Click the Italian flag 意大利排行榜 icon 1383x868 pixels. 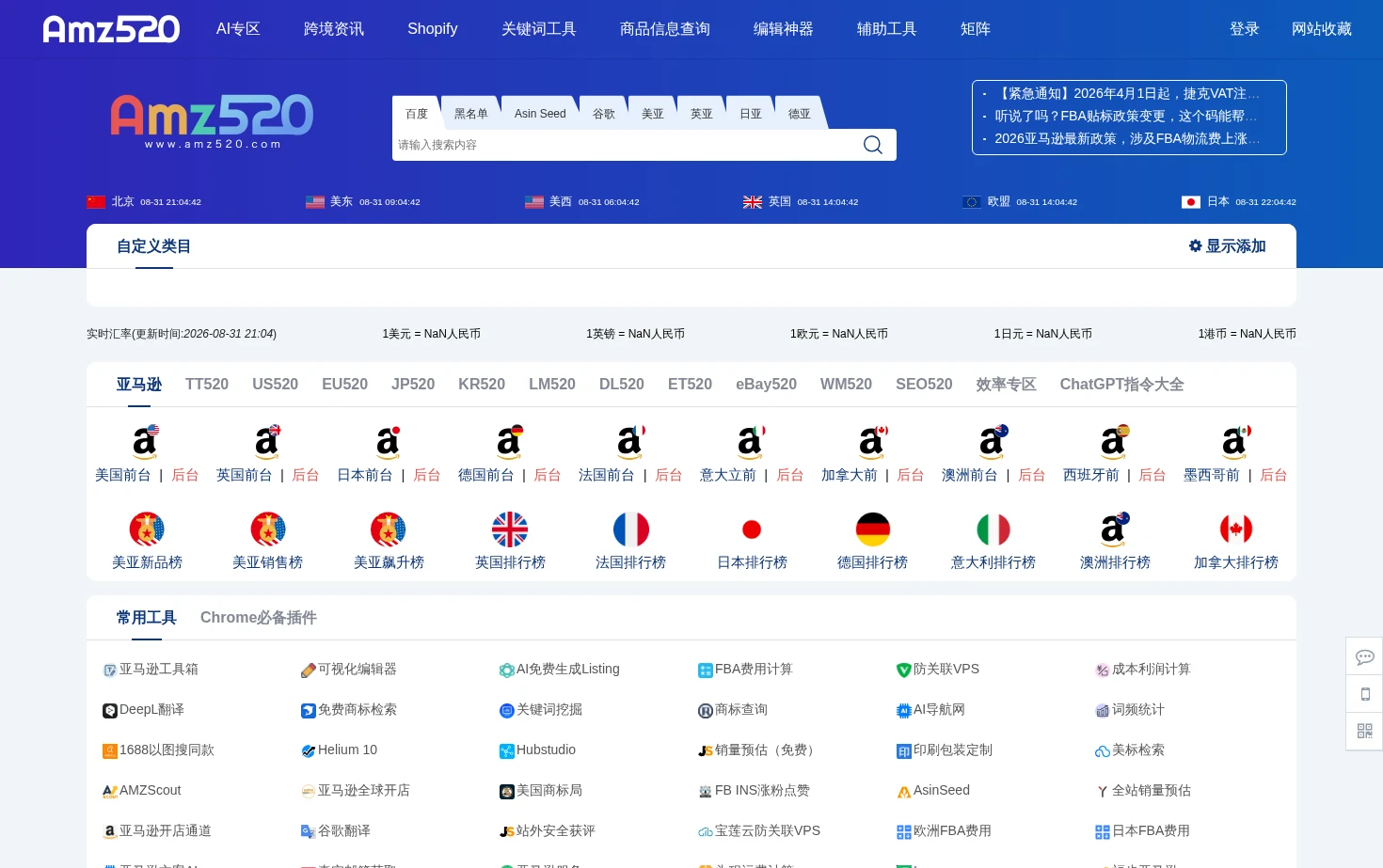994,529
